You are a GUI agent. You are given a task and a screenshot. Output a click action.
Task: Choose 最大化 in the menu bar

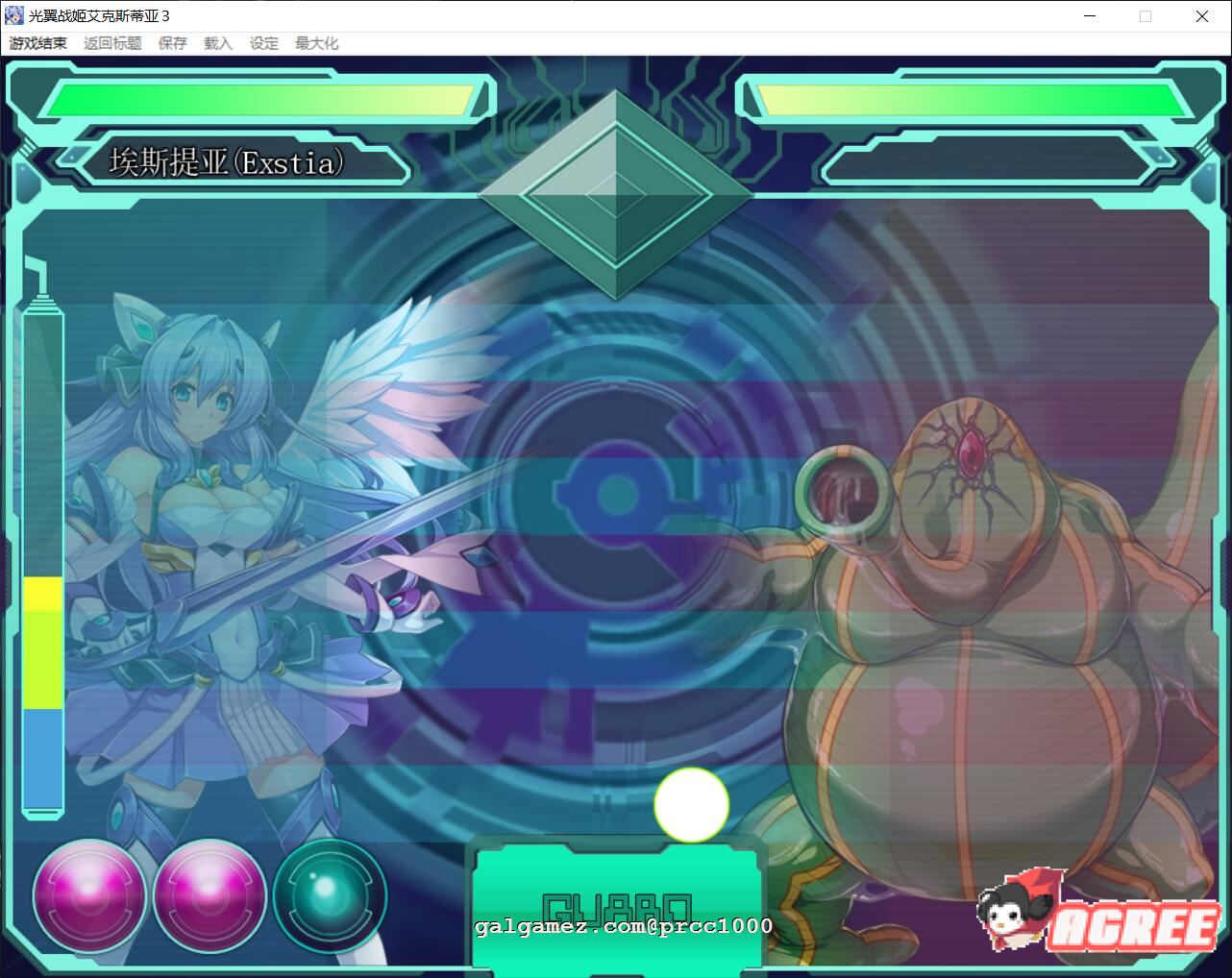[316, 43]
